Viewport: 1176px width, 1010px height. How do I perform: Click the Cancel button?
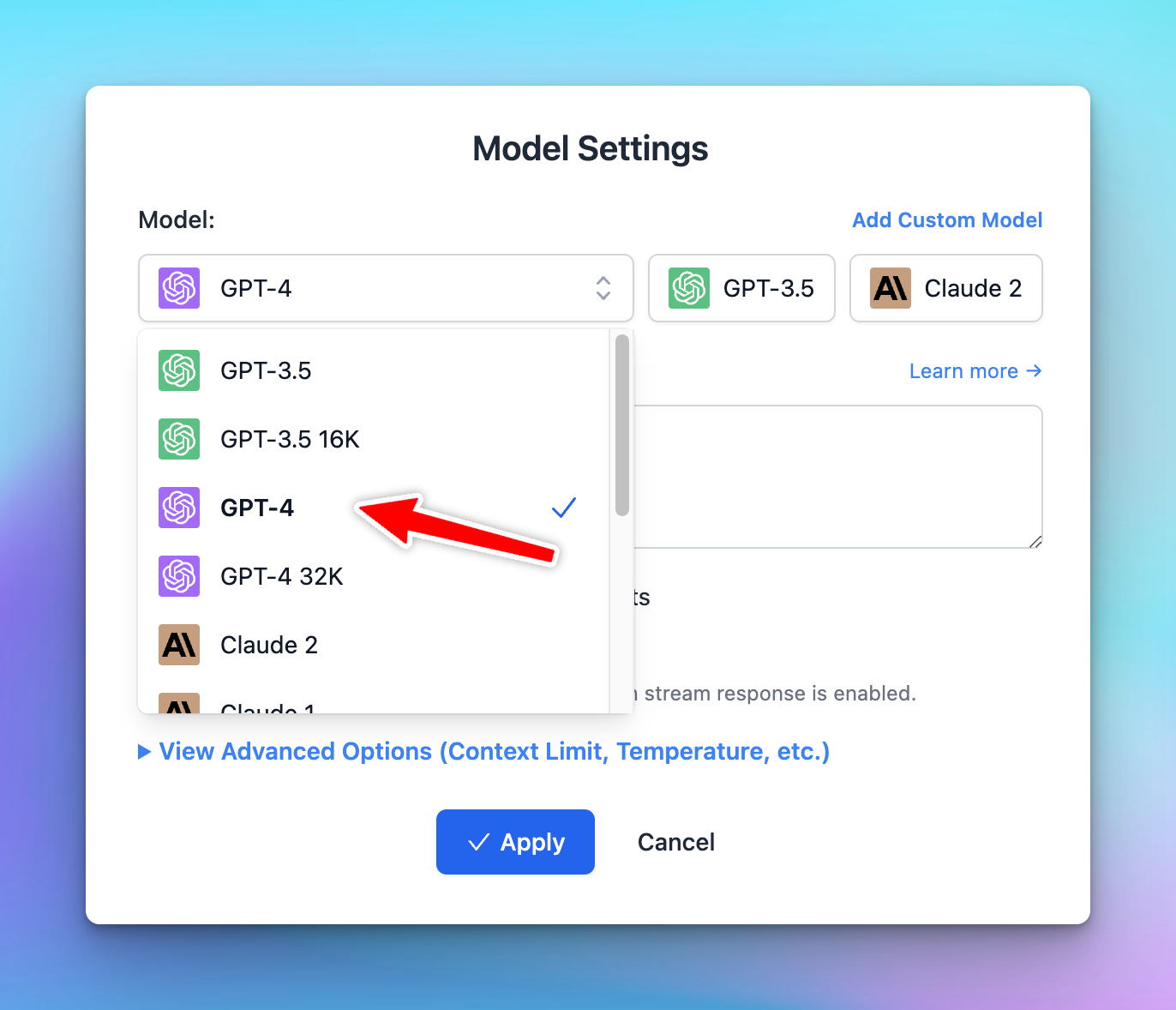click(675, 842)
